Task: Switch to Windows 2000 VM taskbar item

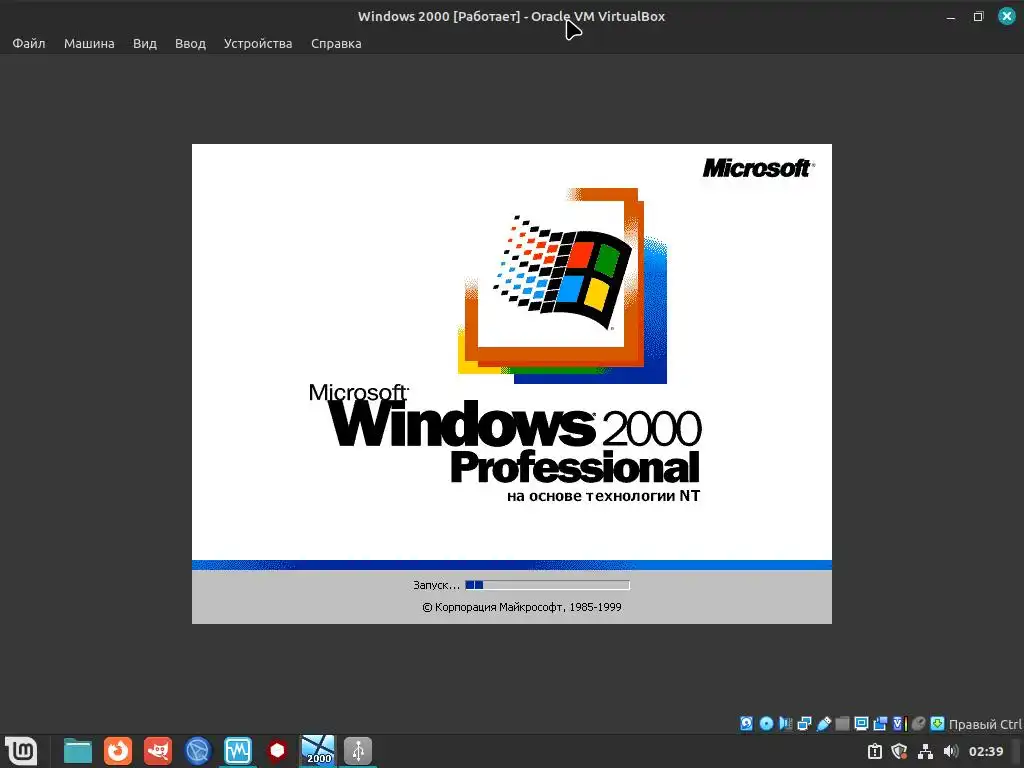Action: point(318,750)
